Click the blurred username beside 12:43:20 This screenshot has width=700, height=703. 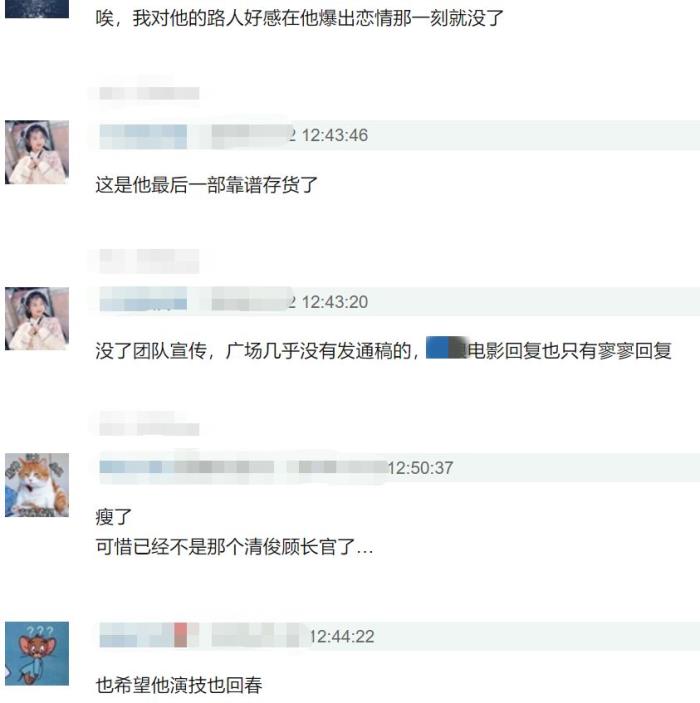point(143,299)
